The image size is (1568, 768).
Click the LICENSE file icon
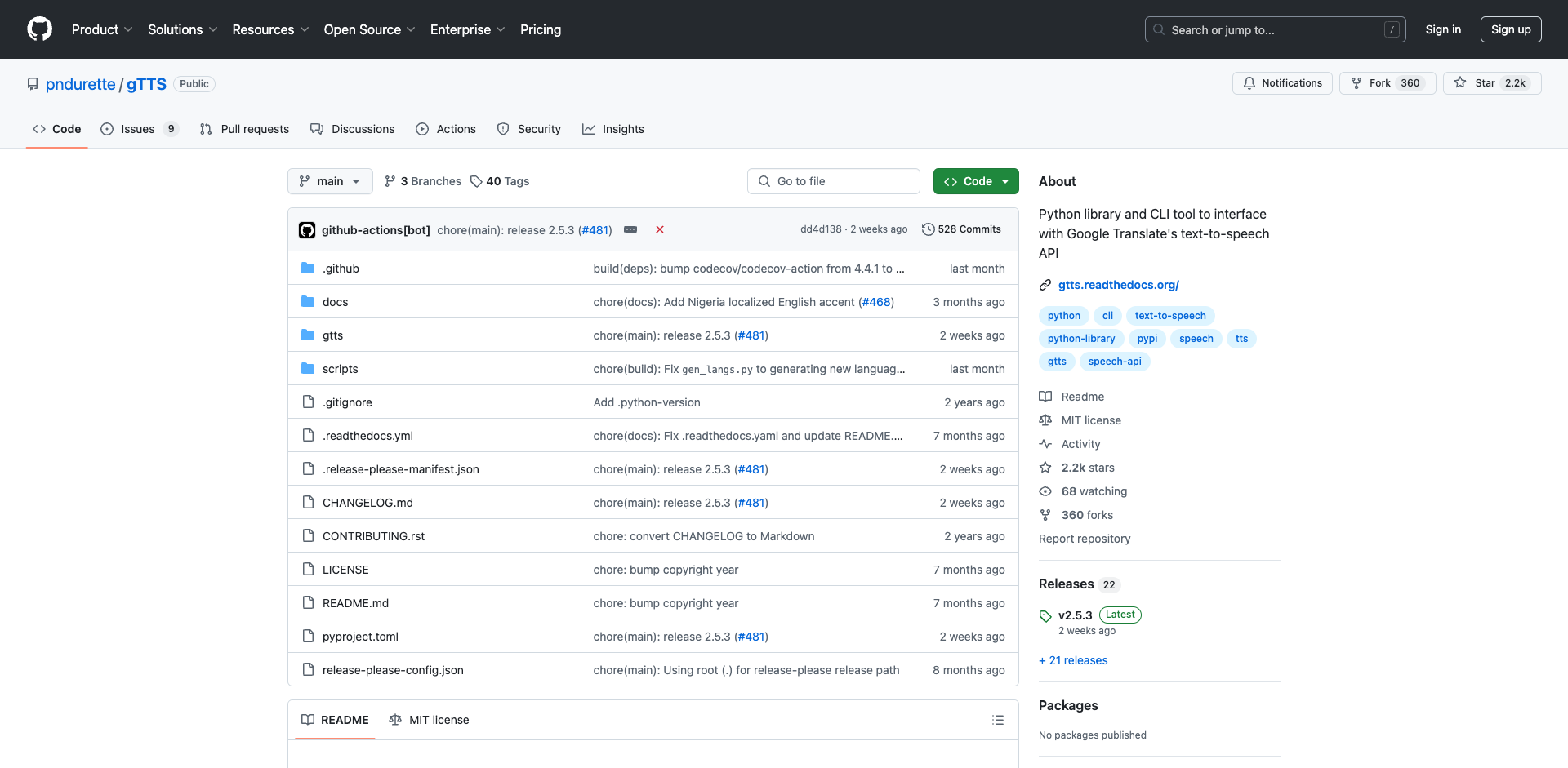pos(308,569)
